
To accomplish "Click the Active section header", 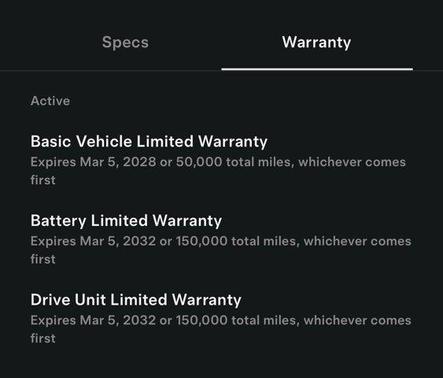I will pyautogui.click(x=50, y=101).
